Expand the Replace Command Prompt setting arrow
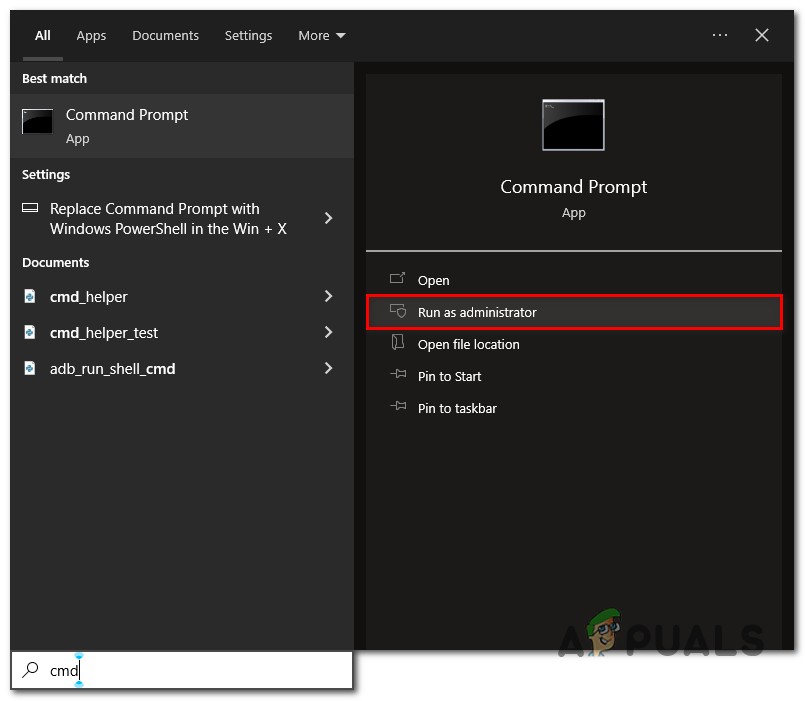This screenshot has width=805, height=701. [x=329, y=218]
